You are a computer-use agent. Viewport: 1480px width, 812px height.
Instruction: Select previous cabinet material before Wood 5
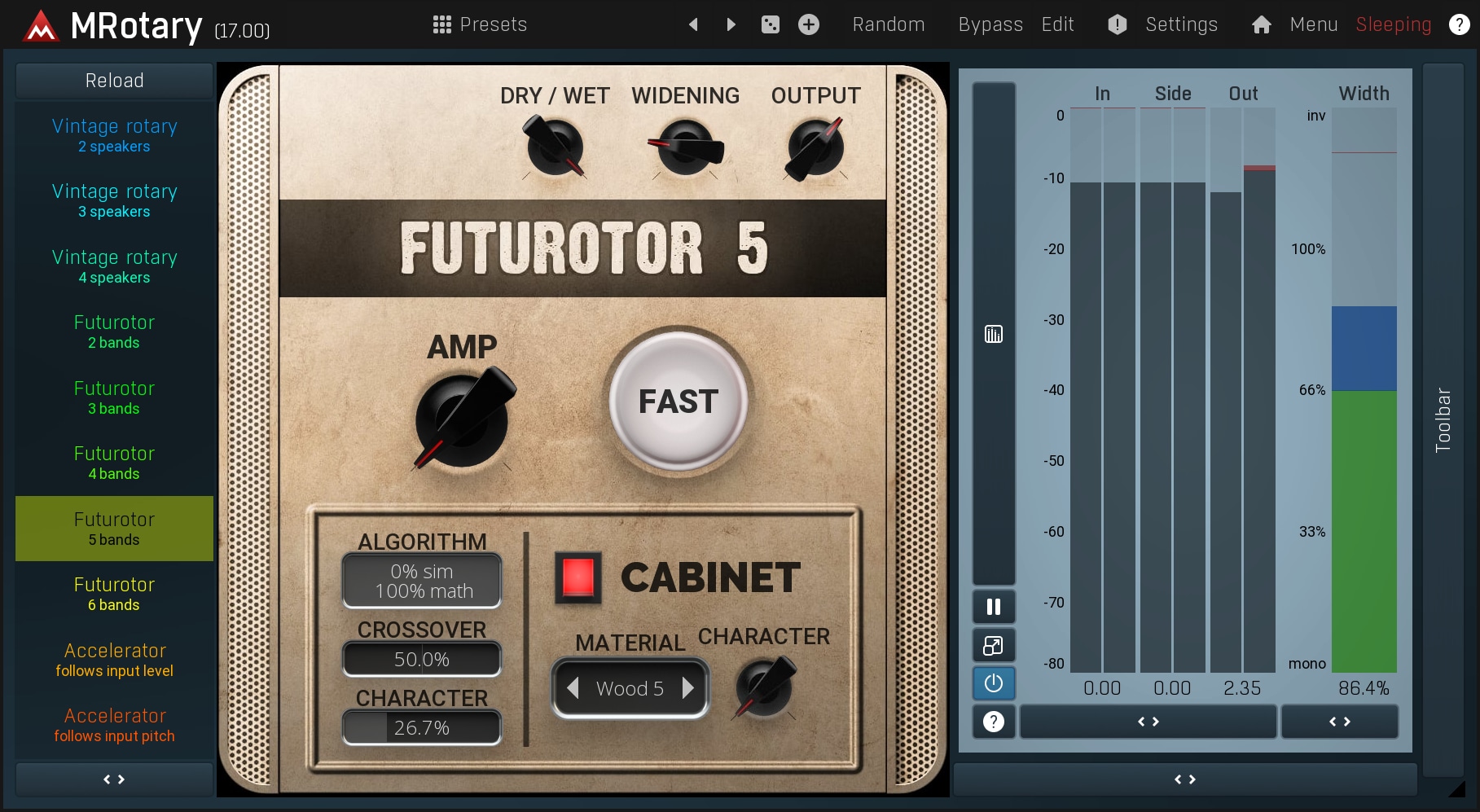point(573,688)
